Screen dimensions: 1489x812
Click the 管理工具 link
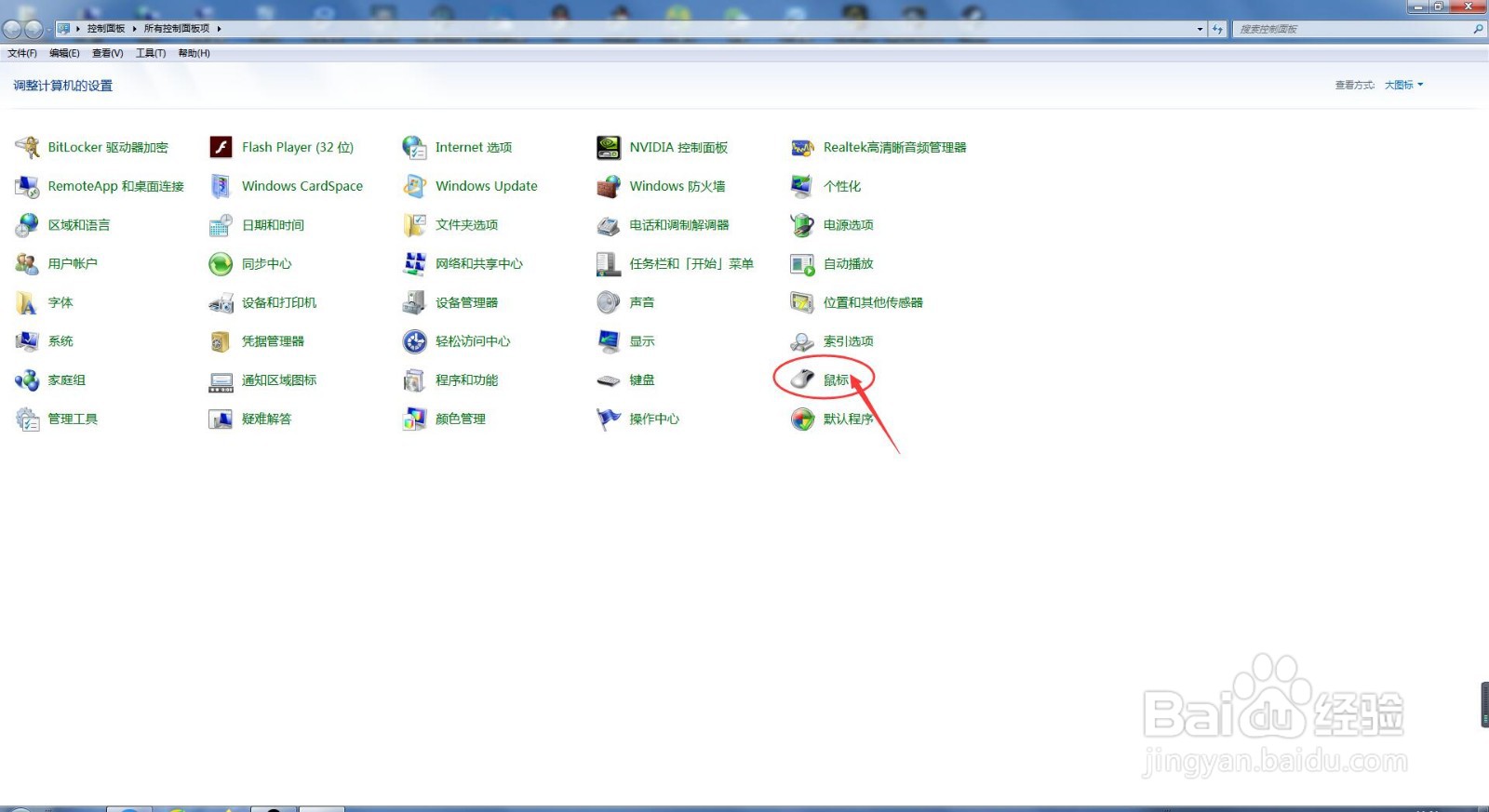[73, 419]
